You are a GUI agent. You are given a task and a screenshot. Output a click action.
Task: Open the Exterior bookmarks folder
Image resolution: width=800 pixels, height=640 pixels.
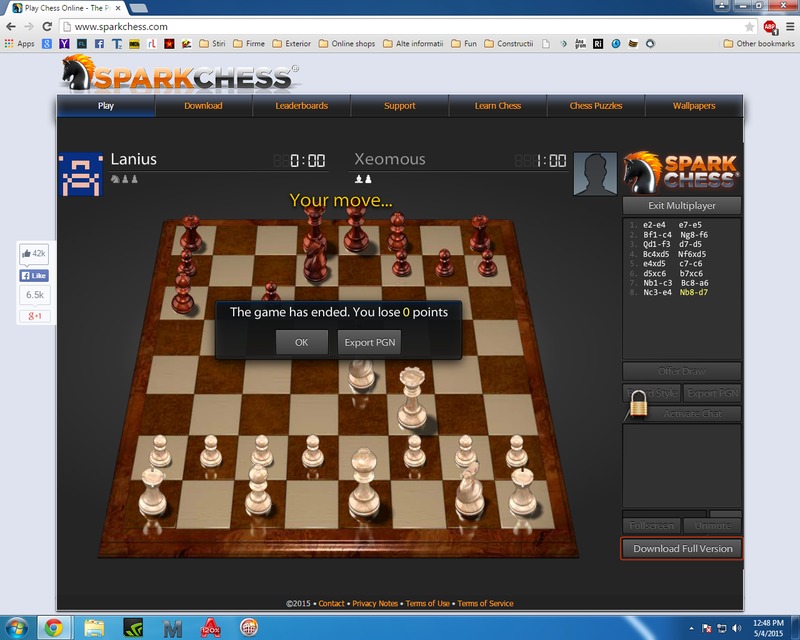(292, 43)
